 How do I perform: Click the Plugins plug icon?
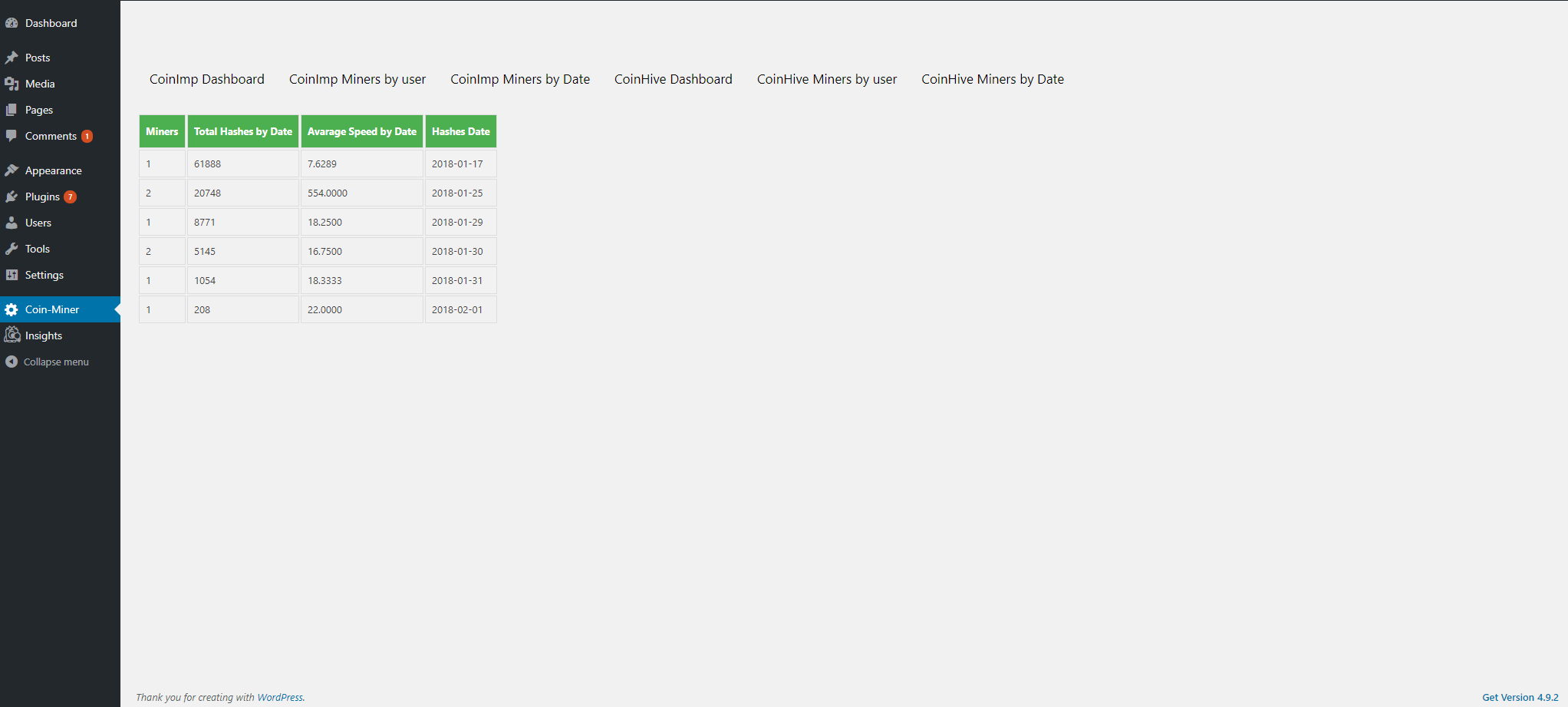[x=12, y=197]
